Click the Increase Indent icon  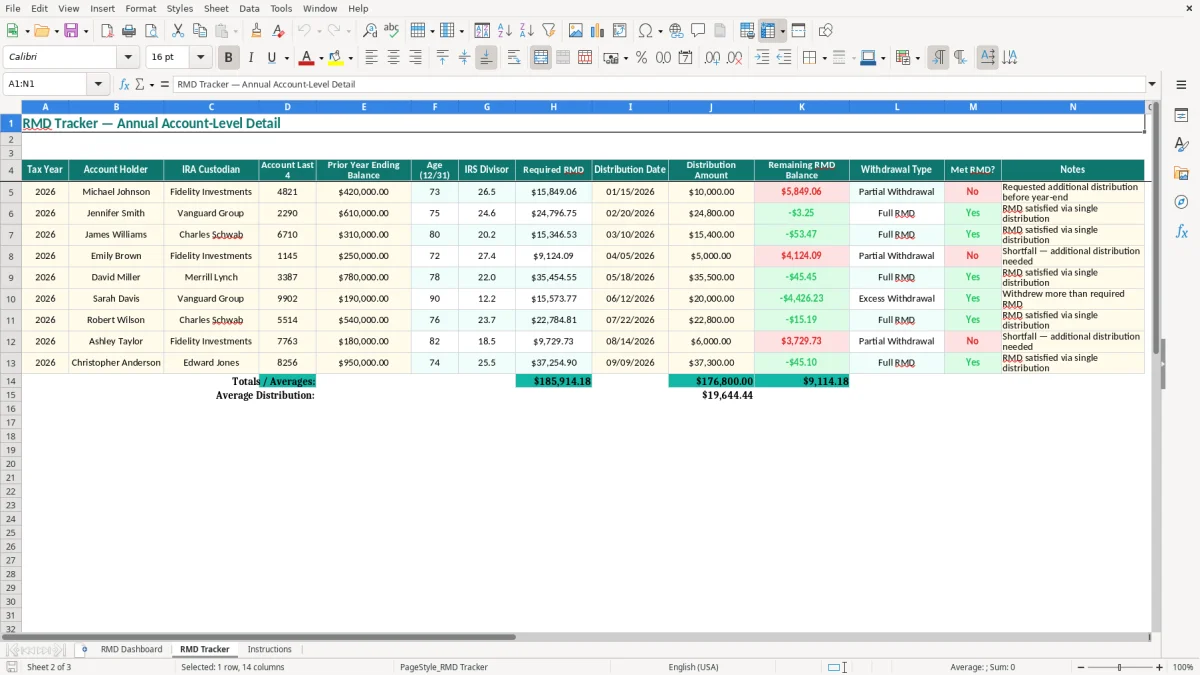pos(762,58)
